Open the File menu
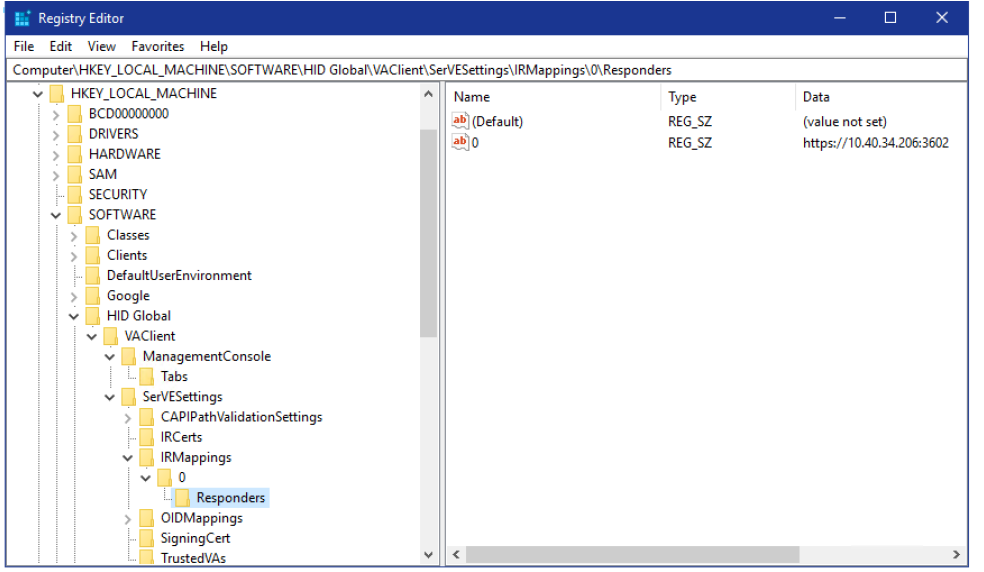This screenshot has width=984, height=572. 24,46
